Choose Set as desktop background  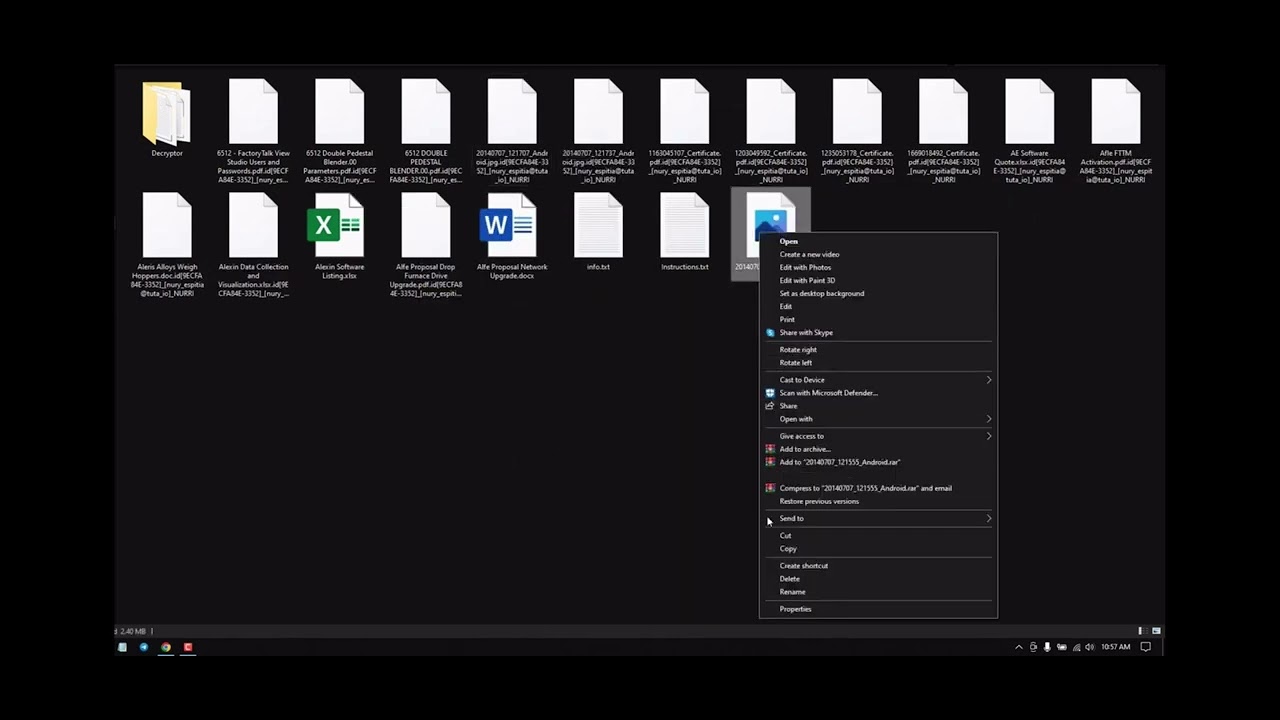click(822, 293)
